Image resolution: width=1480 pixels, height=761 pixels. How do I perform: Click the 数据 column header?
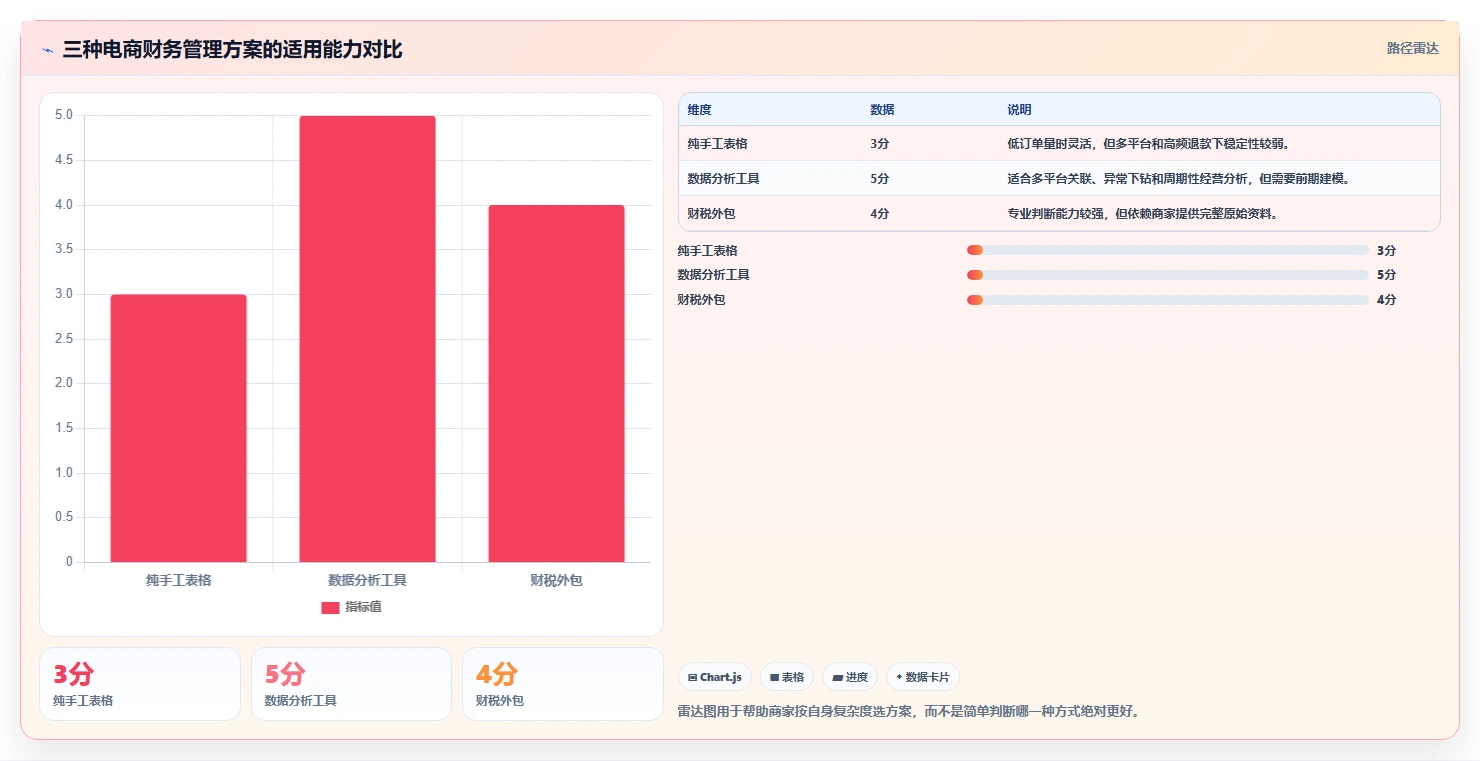click(x=882, y=110)
